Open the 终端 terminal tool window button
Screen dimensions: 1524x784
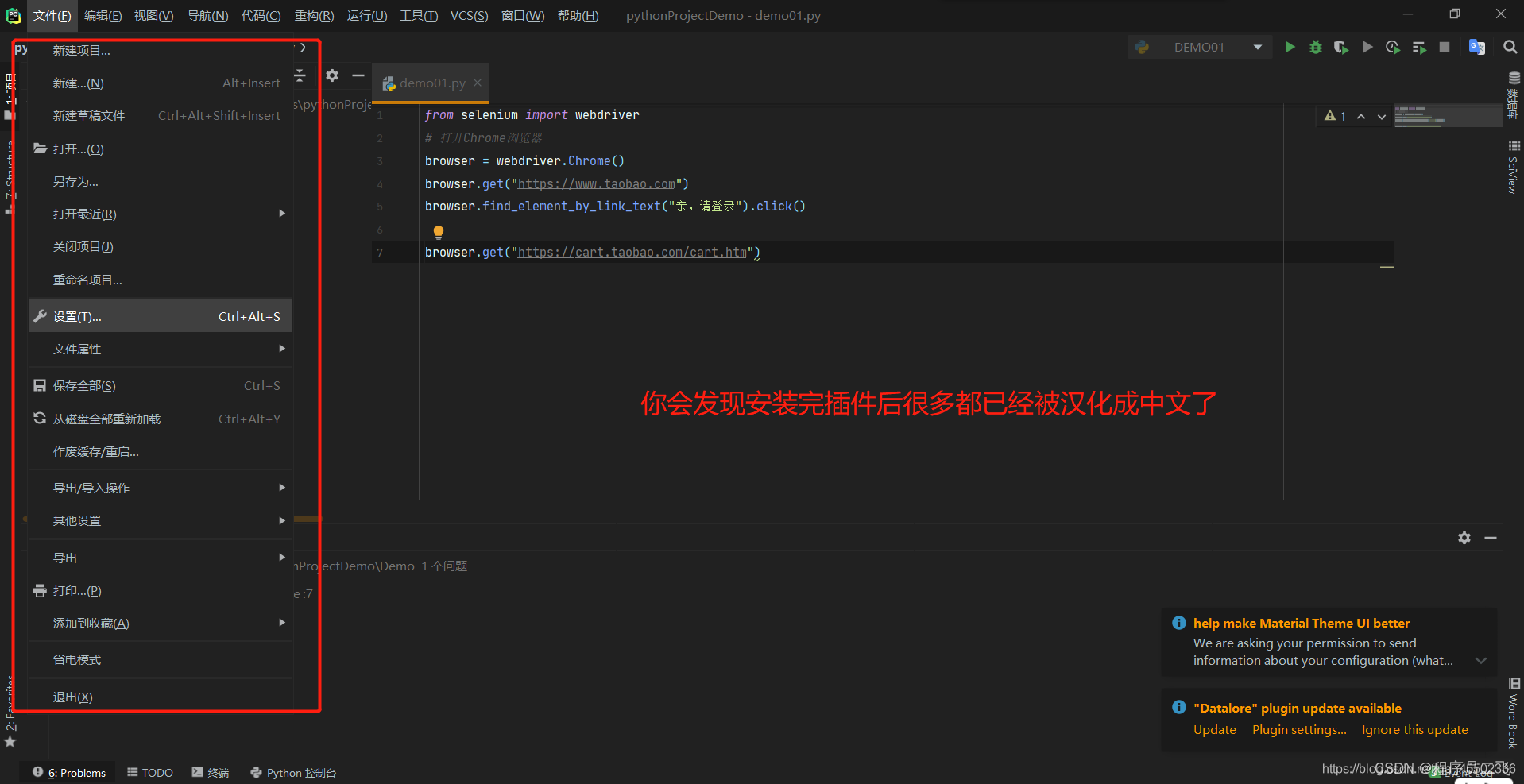click(211, 772)
